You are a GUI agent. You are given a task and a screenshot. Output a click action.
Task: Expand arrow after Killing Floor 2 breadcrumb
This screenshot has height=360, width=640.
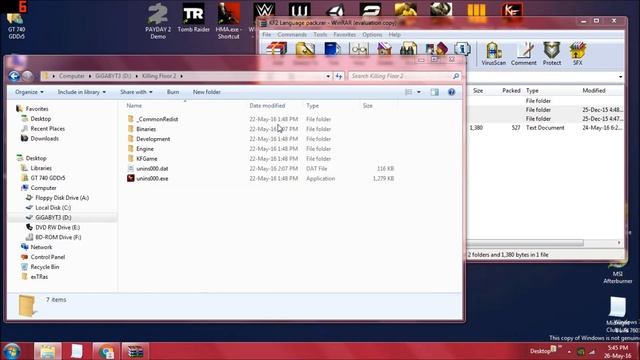(x=182, y=76)
